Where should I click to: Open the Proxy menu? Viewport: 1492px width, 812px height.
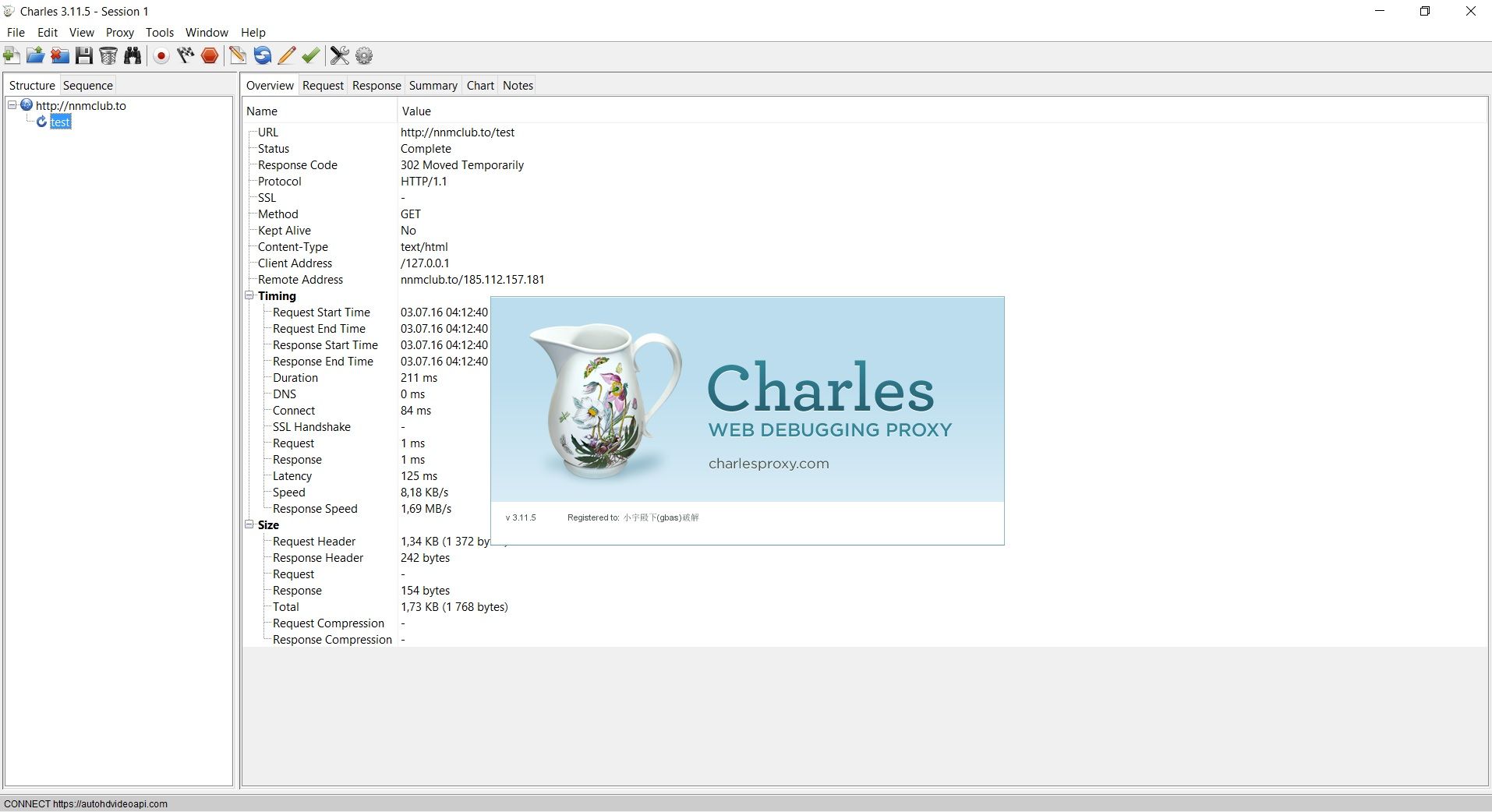[x=120, y=32]
